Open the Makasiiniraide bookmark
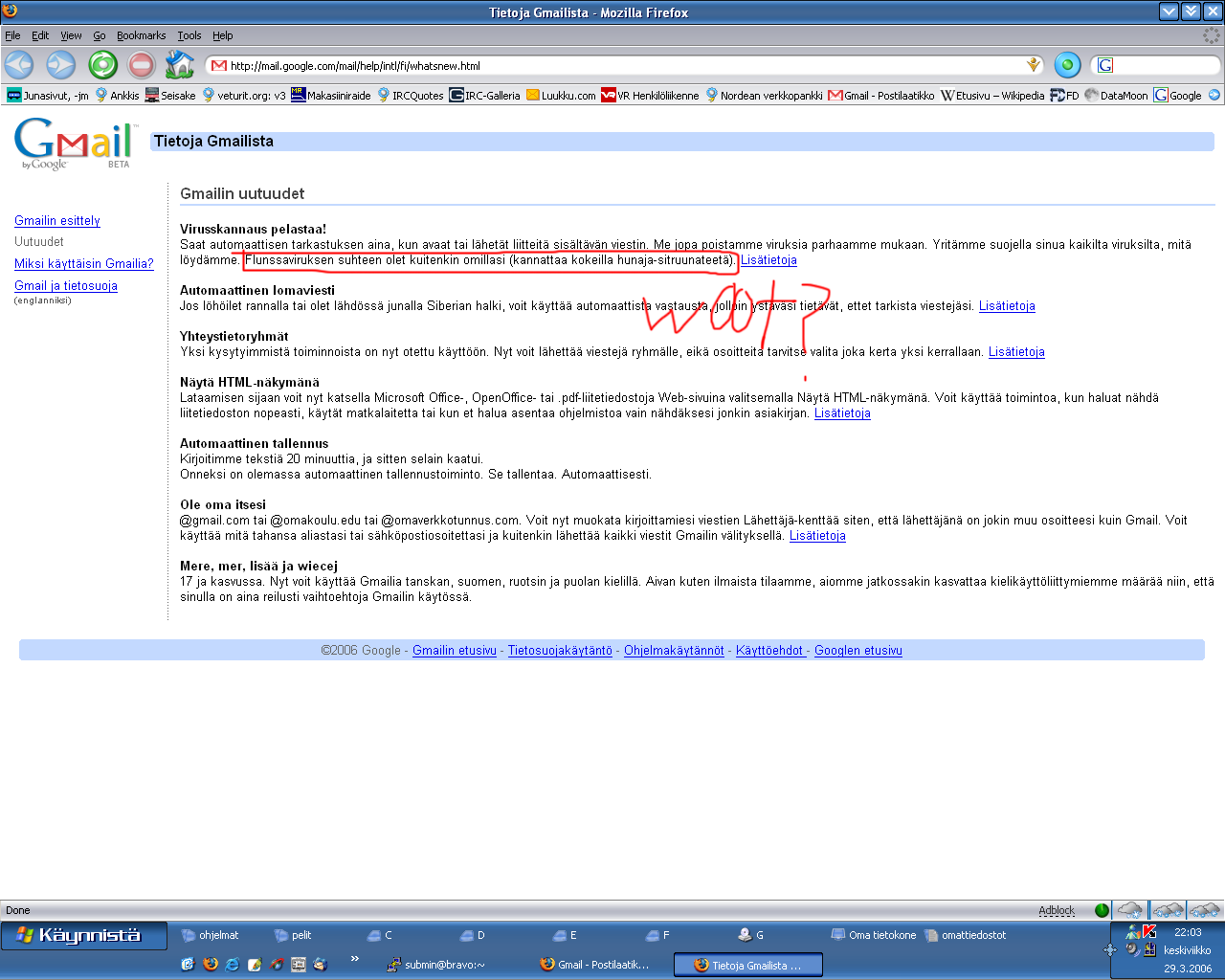Viewport: 1225px width, 980px height. 331,95
